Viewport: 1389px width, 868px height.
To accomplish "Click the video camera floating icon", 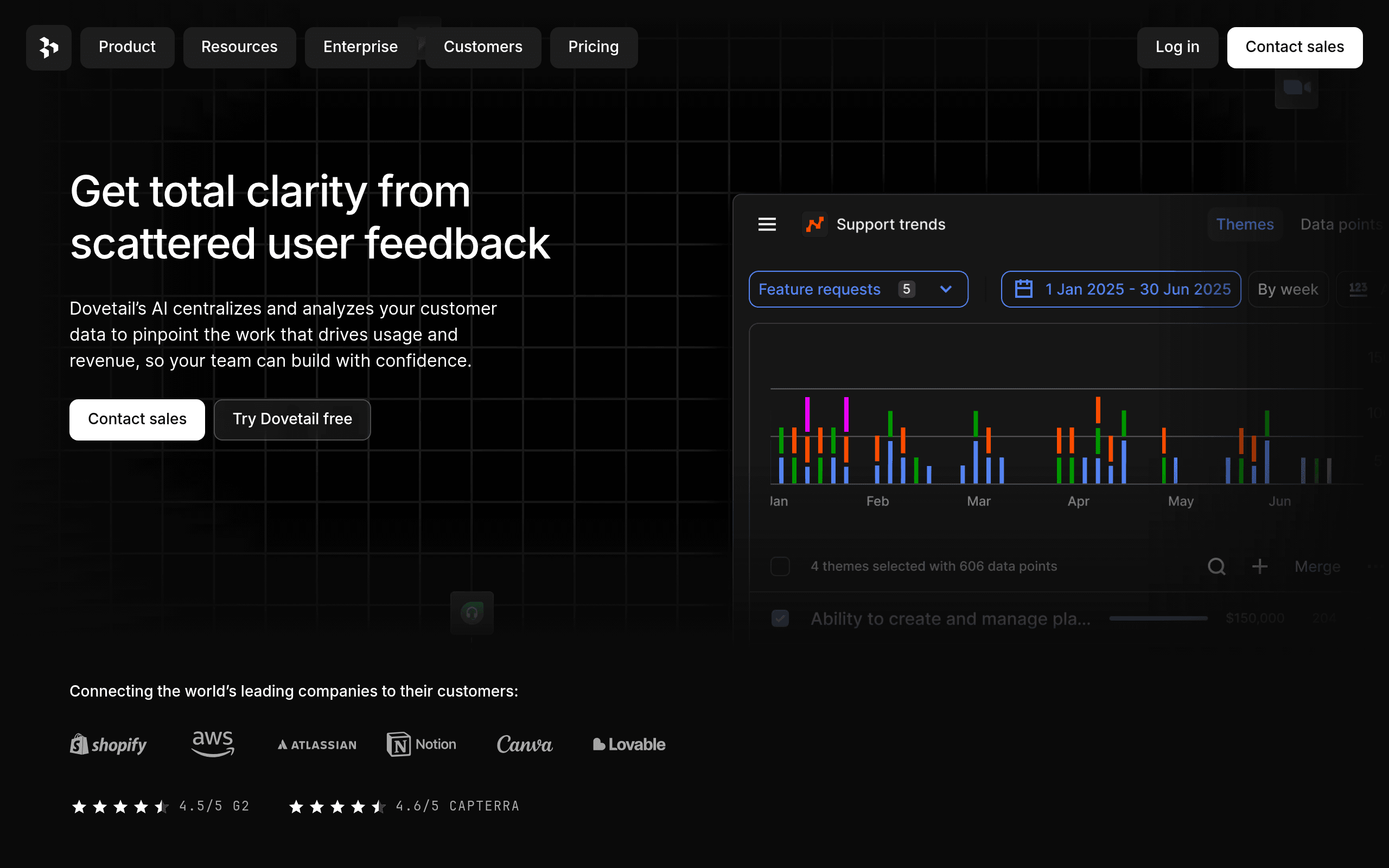I will [x=1297, y=87].
